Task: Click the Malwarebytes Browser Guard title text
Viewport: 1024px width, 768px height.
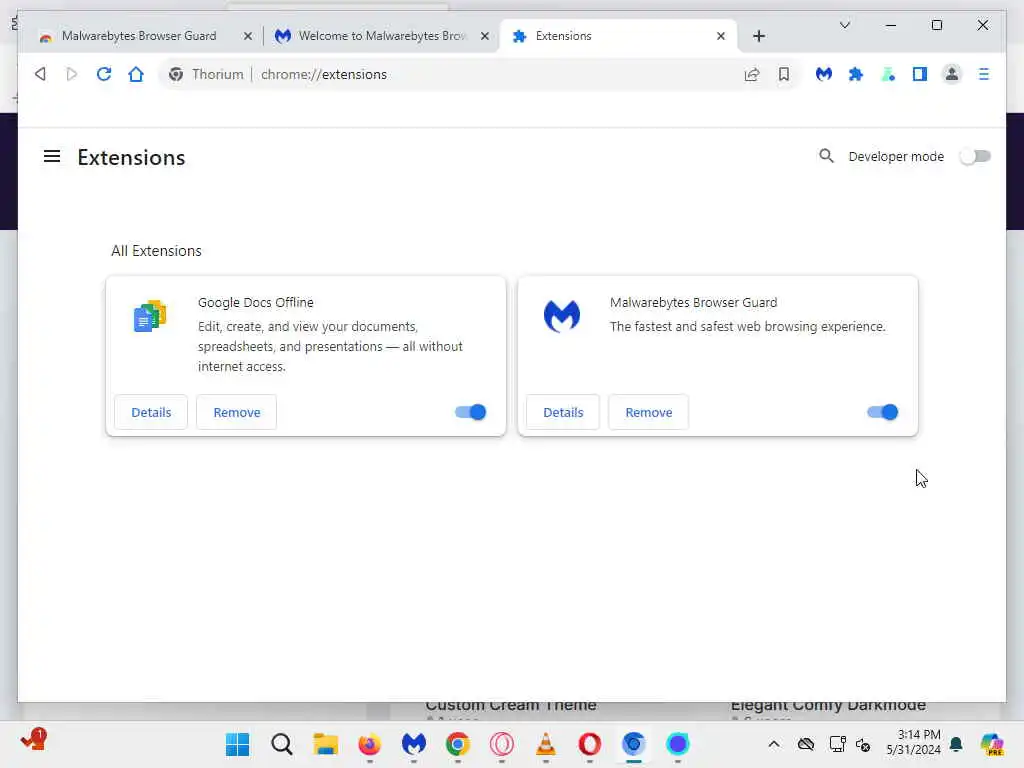Action: (x=694, y=302)
